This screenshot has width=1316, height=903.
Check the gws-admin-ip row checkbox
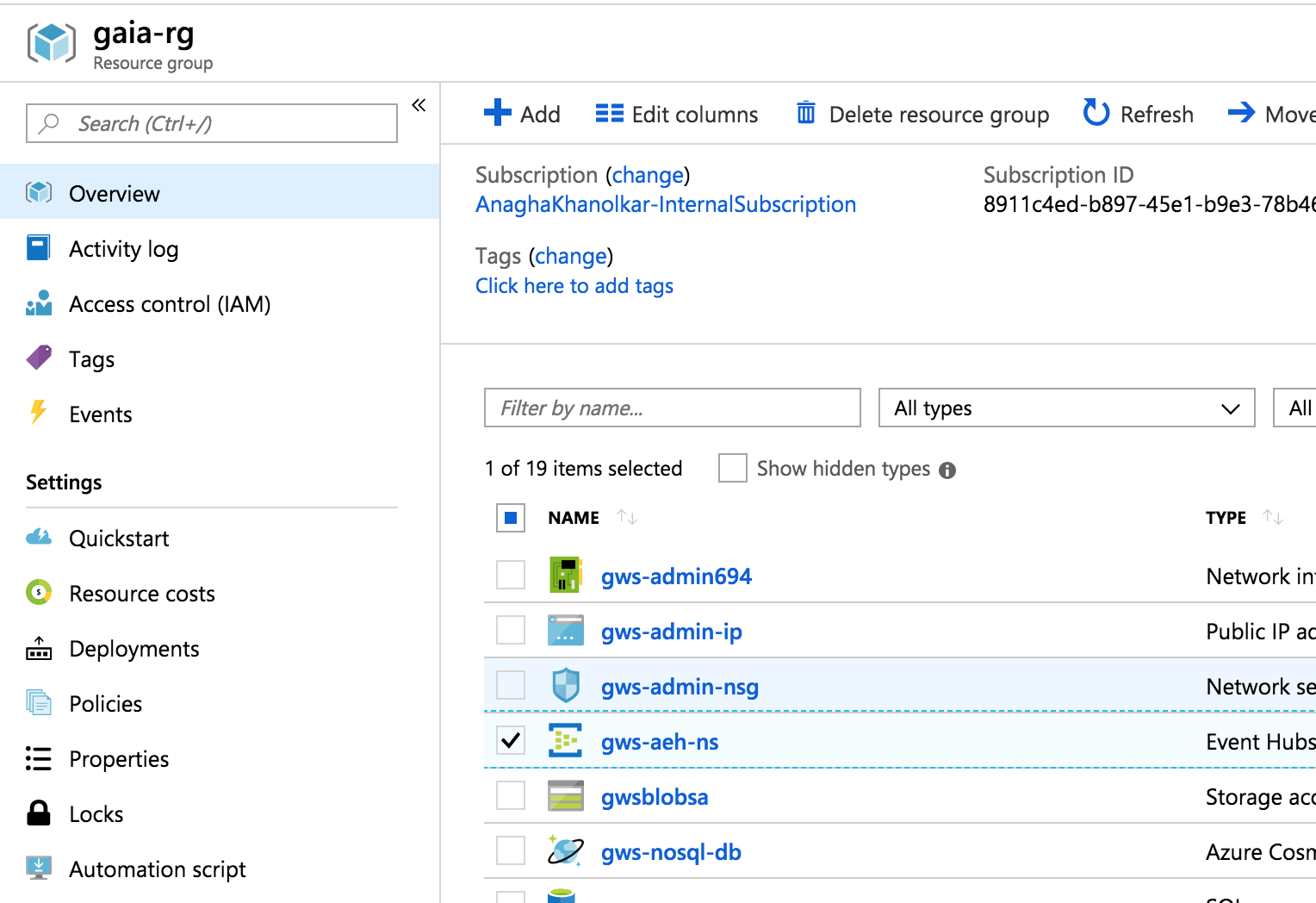tap(511, 630)
